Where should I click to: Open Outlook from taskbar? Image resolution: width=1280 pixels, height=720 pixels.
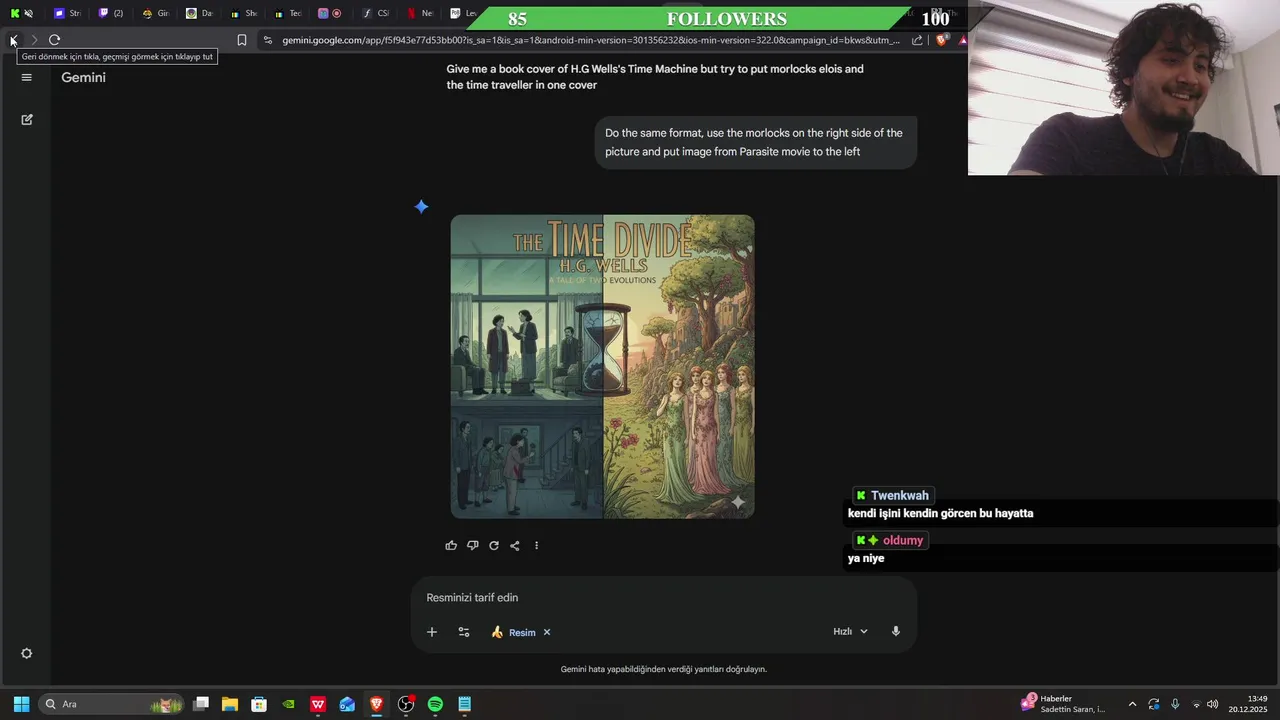[x=347, y=704]
